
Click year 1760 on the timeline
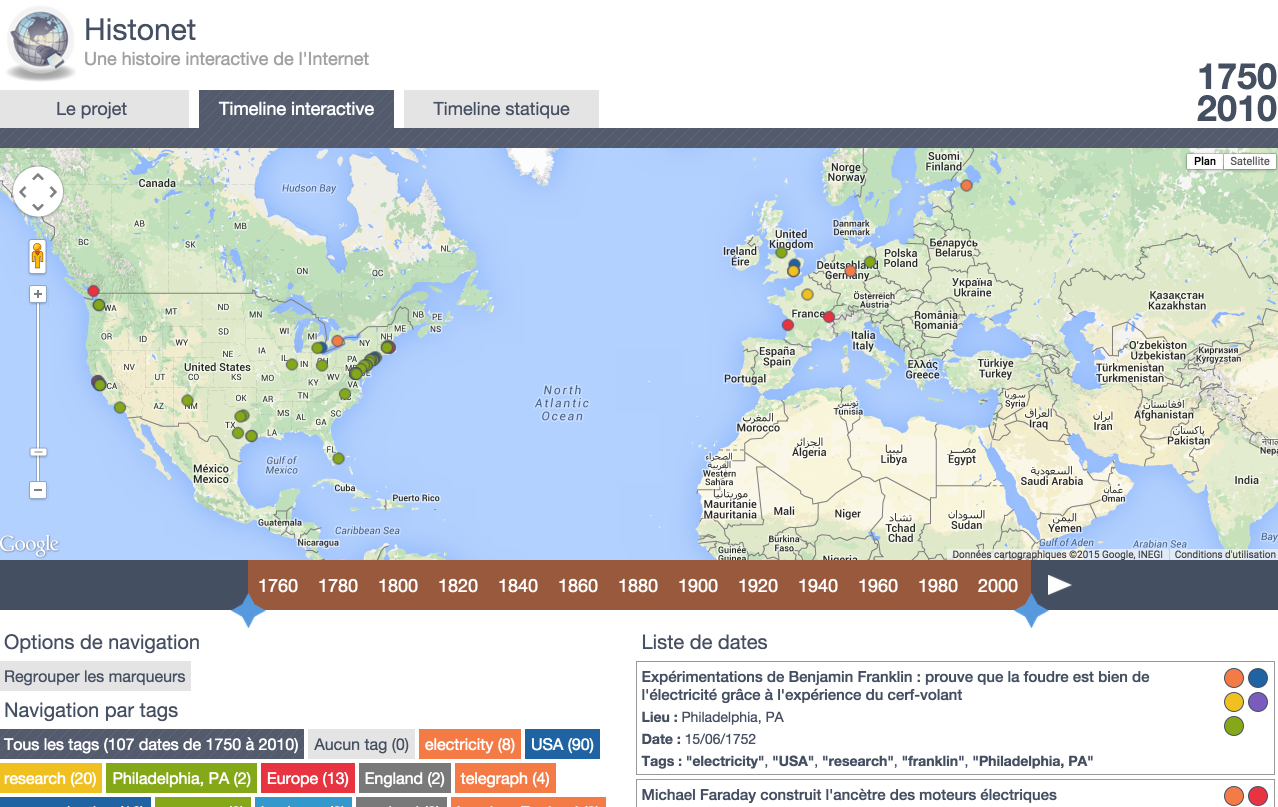tap(278, 585)
